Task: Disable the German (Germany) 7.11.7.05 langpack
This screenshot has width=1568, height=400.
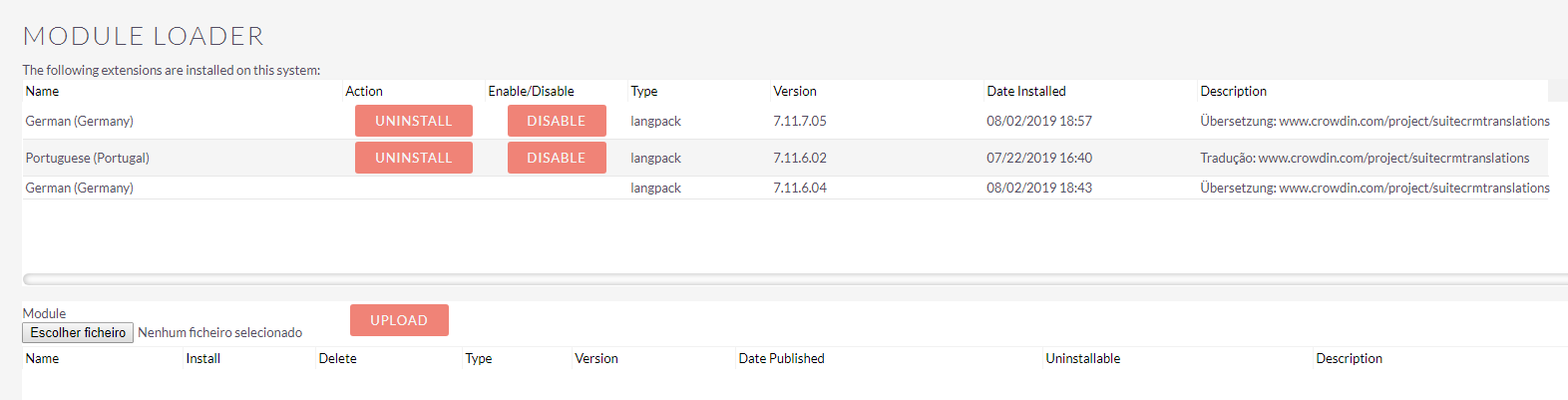Action: pos(557,121)
